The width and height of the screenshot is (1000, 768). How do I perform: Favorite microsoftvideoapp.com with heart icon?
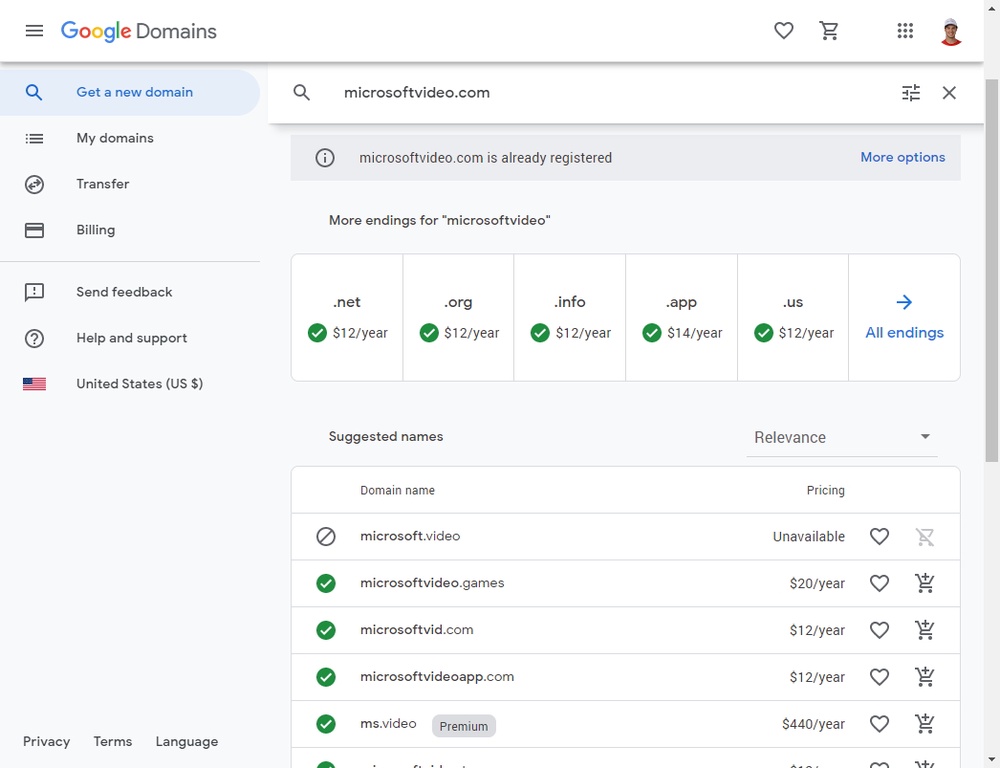[879, 677]
